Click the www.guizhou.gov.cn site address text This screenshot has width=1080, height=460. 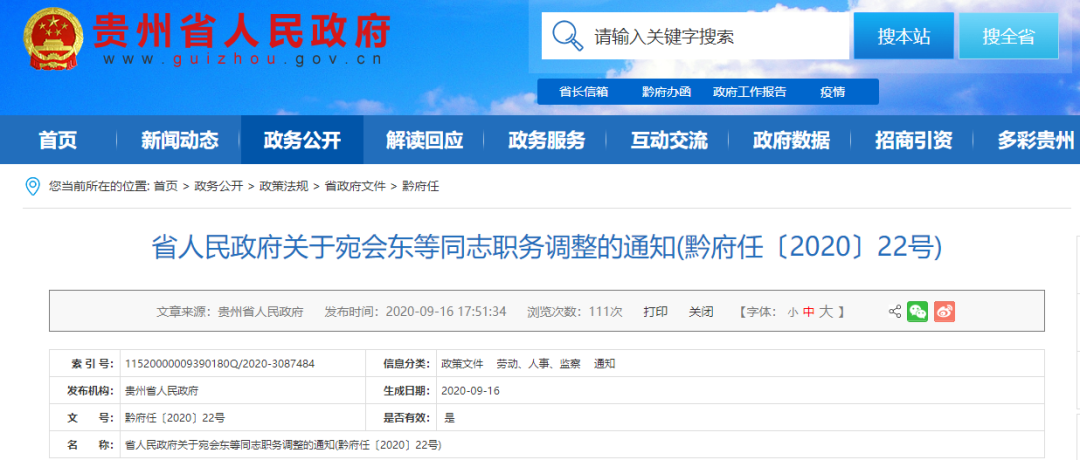242,59
